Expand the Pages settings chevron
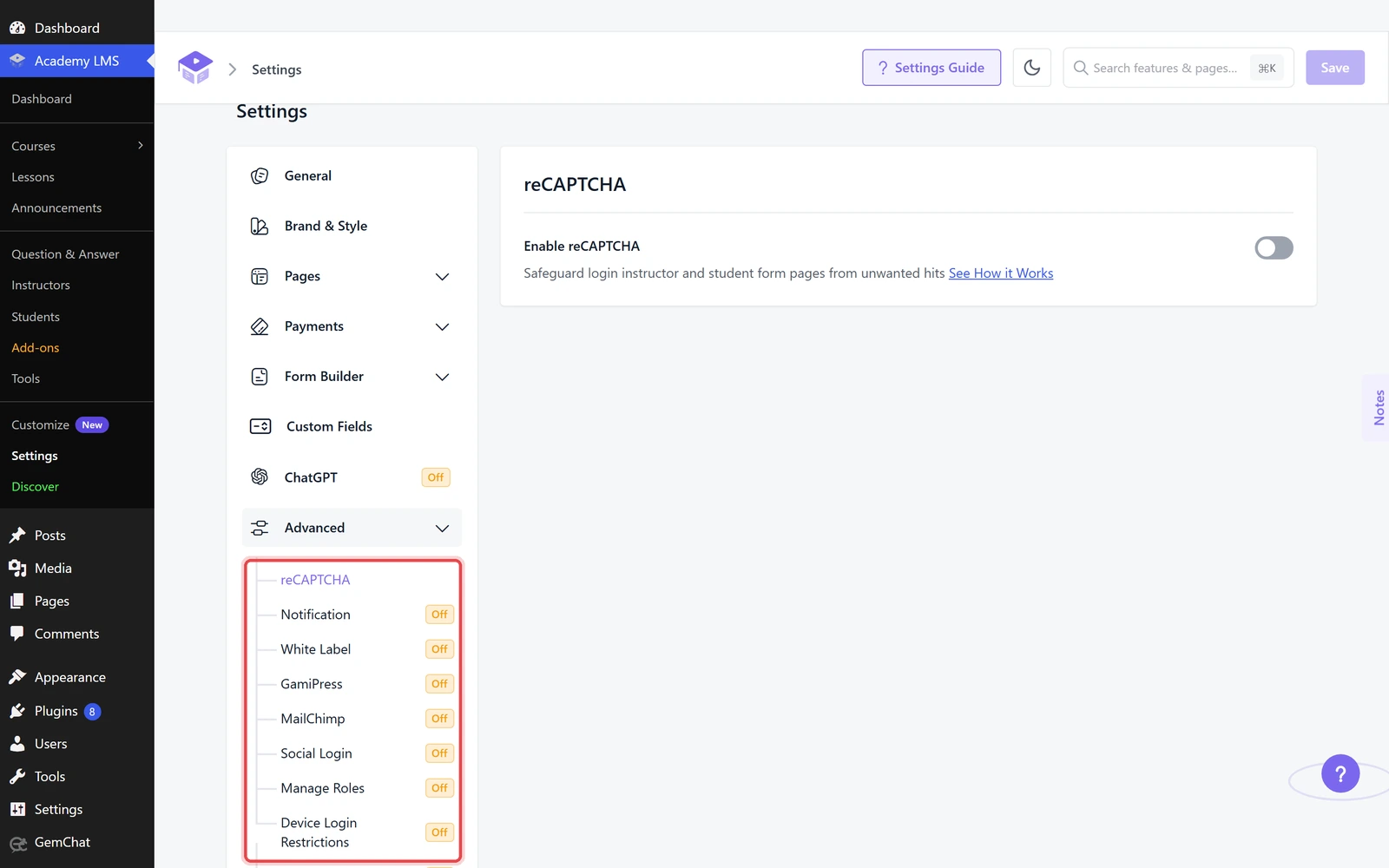The width and height of the screenshot is (1389, 868). [442, 277]
